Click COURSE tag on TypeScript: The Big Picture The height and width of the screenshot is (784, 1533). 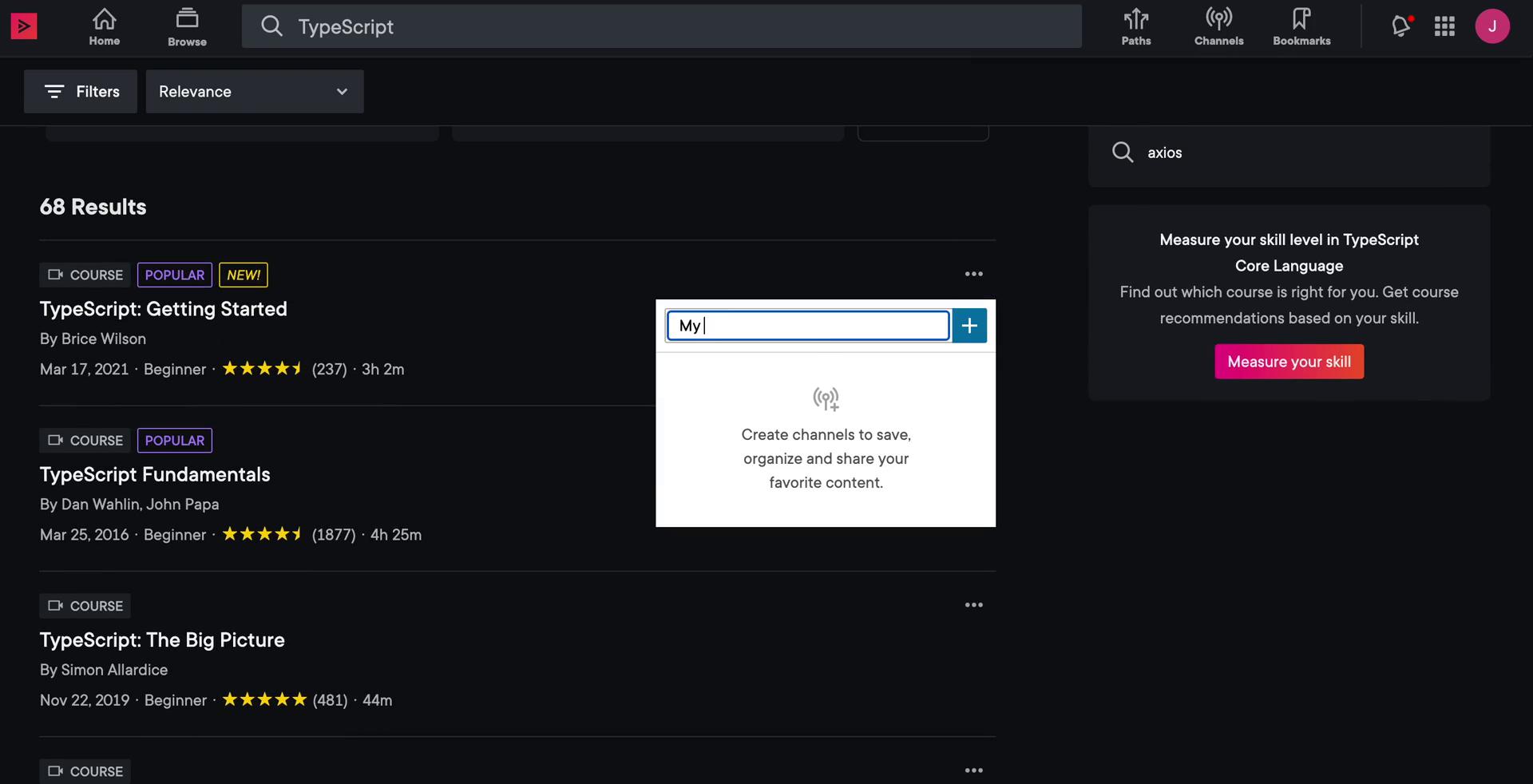[85, 606]
